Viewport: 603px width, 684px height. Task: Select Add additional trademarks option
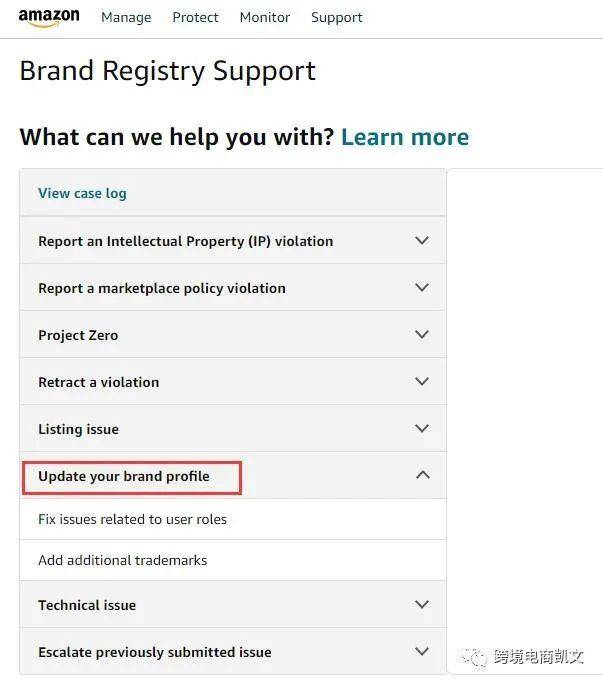click(122, 561)
